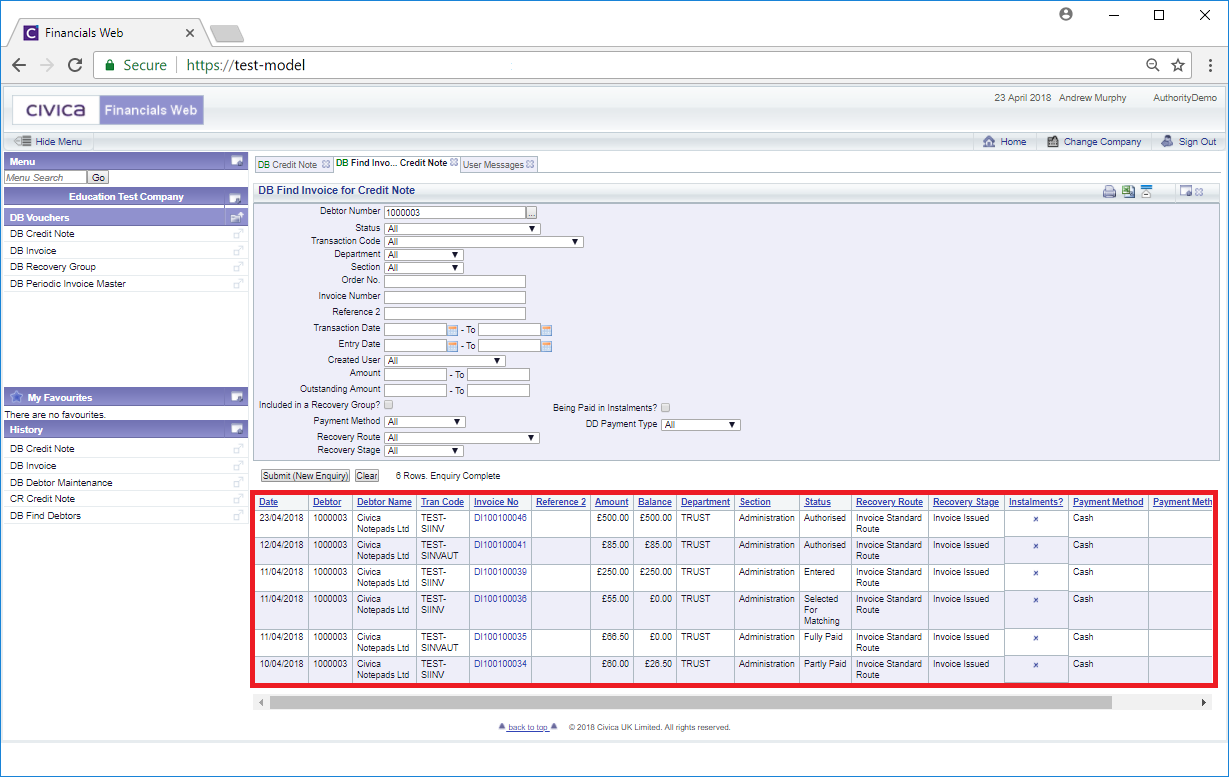Collapse the History panel icon
1230x777 pixels.
237,429
